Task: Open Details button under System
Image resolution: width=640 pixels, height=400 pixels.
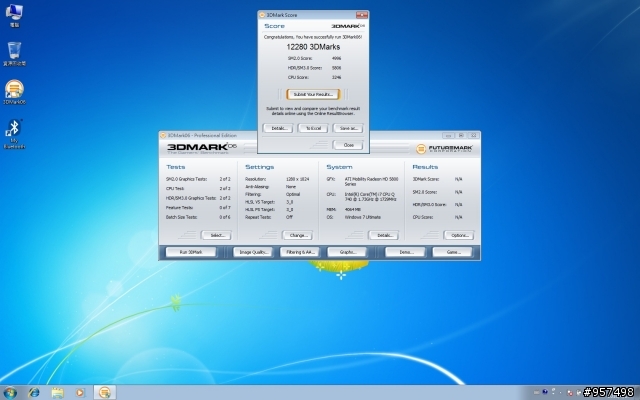Action: click(384, 235)
